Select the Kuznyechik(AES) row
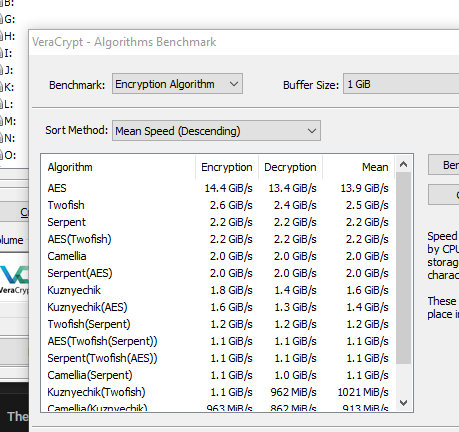459x432 pixels. click(218, 307)
